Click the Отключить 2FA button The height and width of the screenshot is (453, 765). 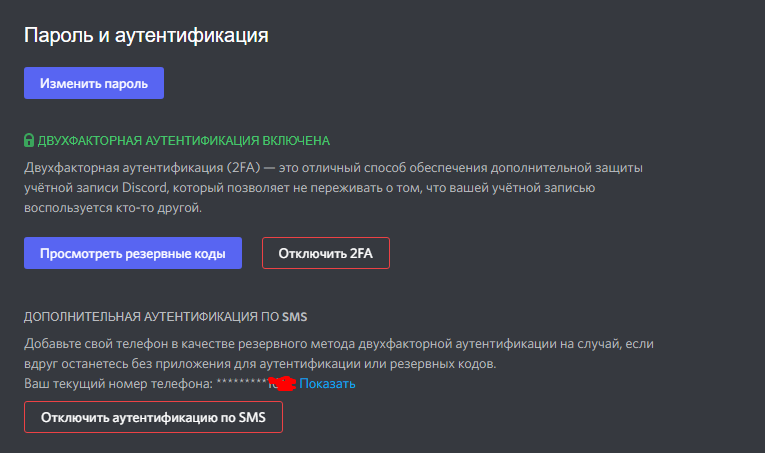(326, 253)
